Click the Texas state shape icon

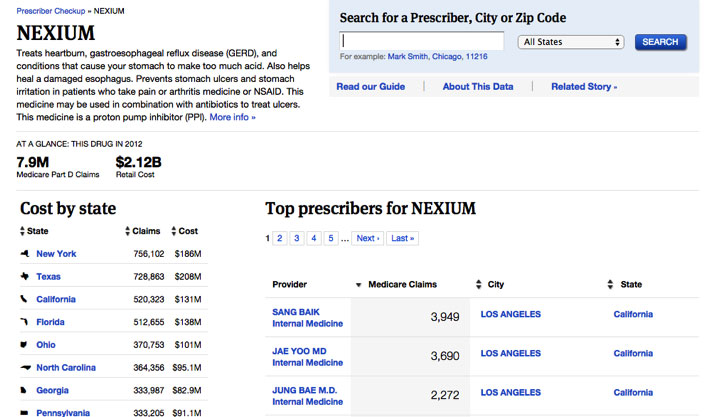(x=25, y=276)
